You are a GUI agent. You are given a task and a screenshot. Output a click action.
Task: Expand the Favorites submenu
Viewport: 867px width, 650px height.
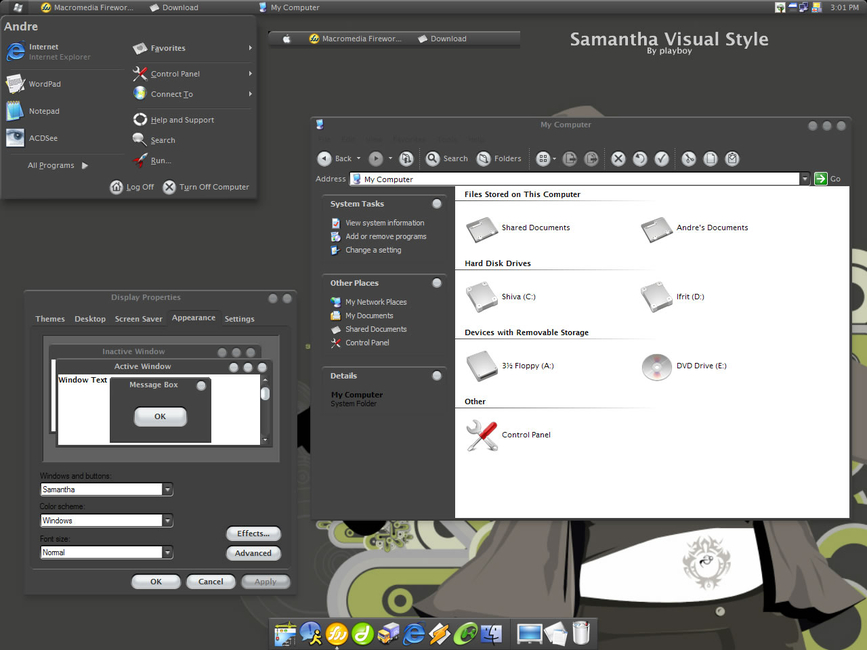(x=192, y=48)
